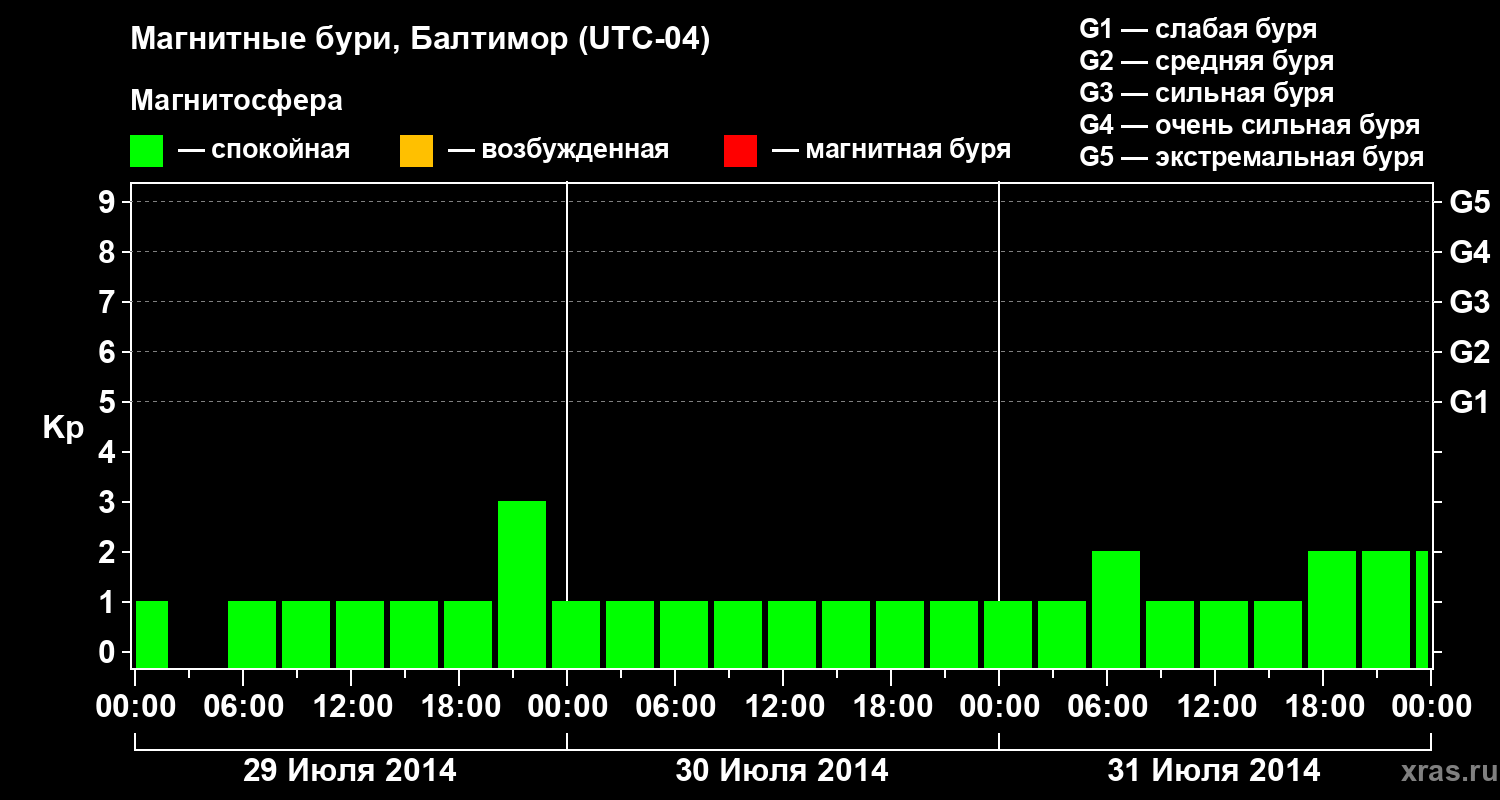Click the Kp 2 bar at 18:00 on 31 July

(x=1332, y=609)
